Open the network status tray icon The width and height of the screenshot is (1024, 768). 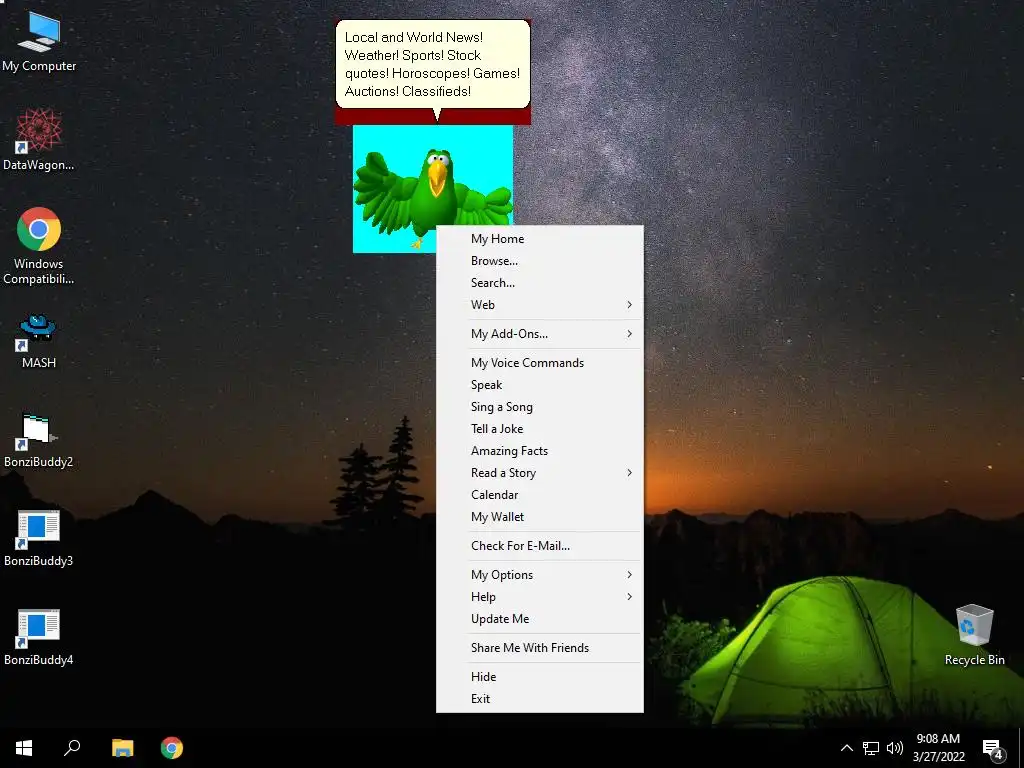(x=871, y=748)
